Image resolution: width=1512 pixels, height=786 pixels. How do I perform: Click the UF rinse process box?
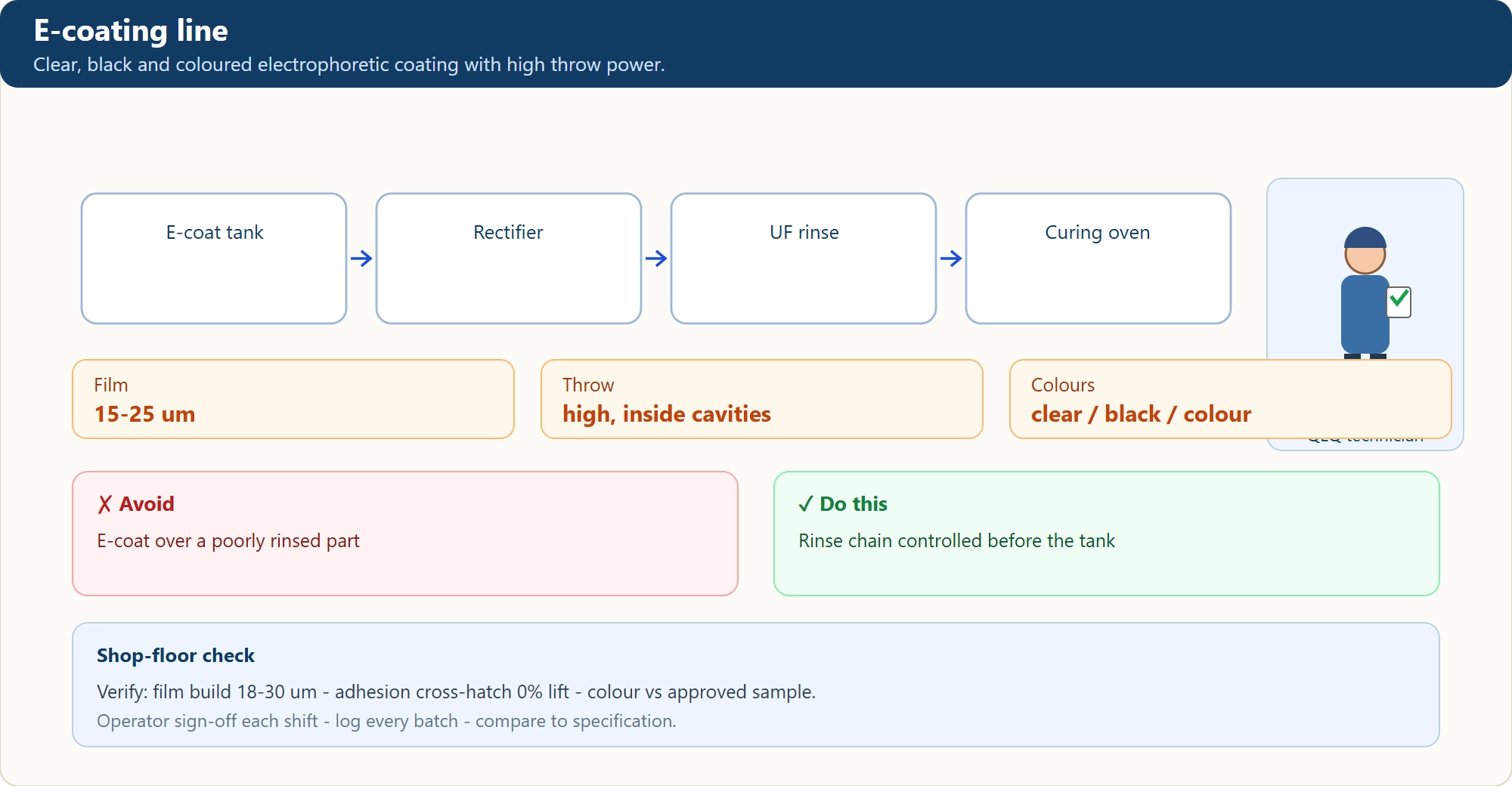coord(804,258)
